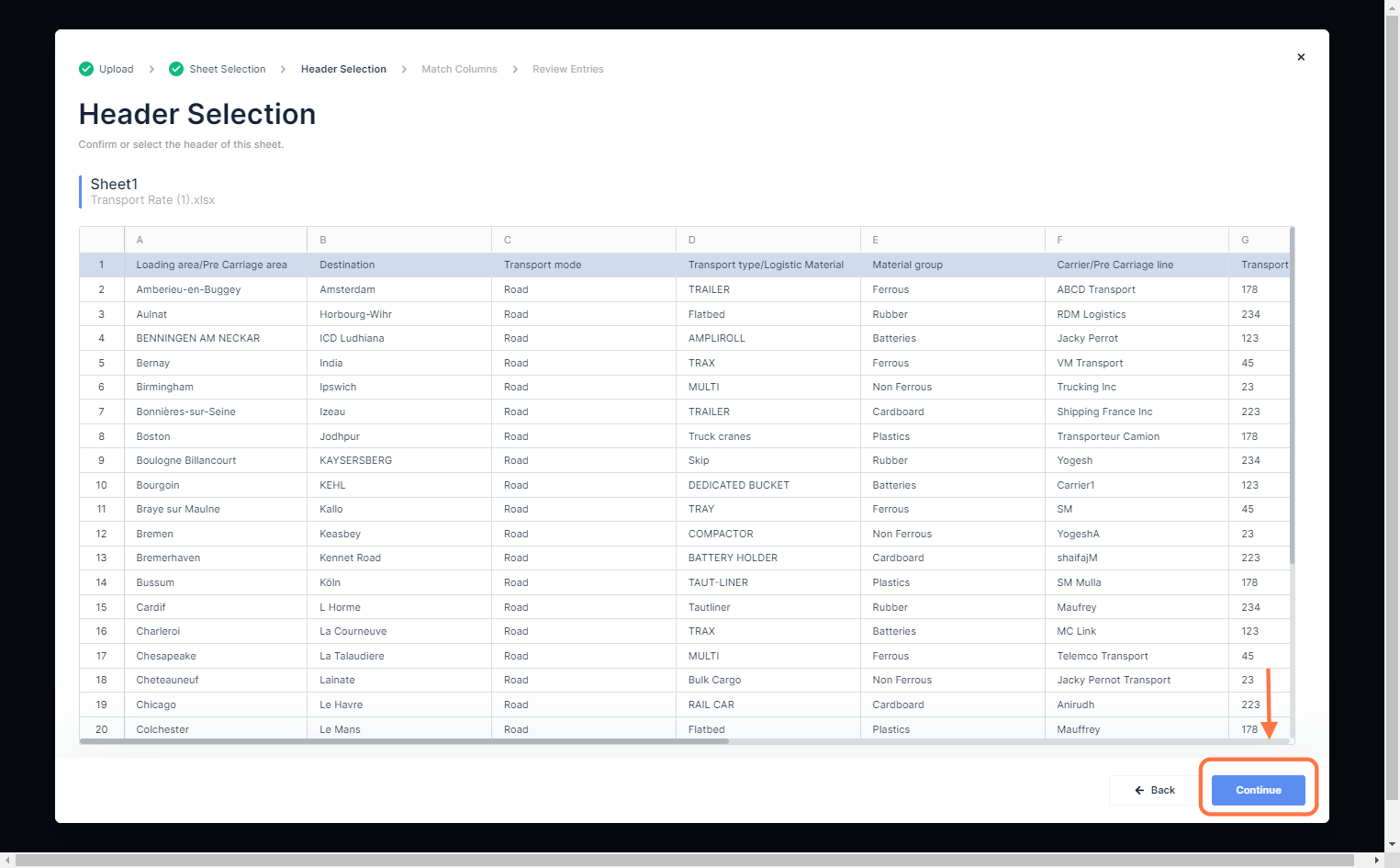Click the table's vertical scrollbar thumb
The height and width of the screenshot is (868, 1400).
(1292, 395)
